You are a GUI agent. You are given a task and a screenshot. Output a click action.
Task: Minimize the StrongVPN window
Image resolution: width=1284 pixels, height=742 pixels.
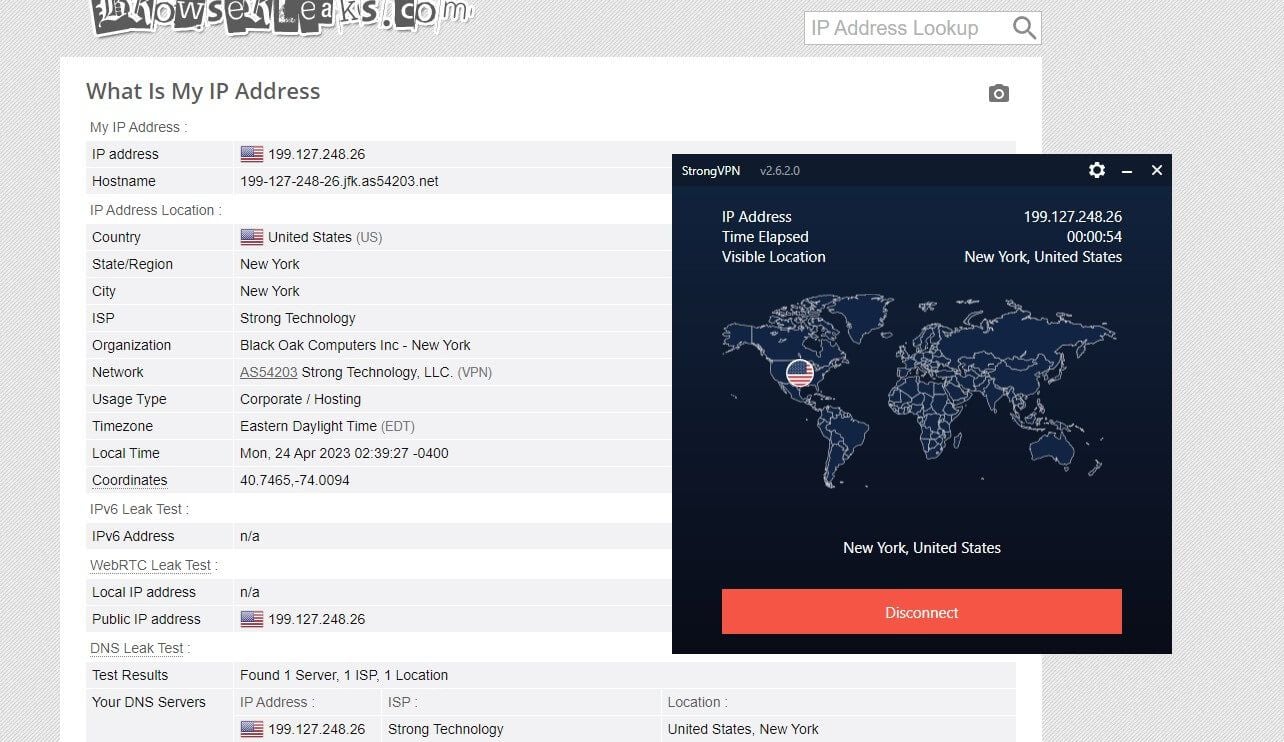(x=1127, y=171)
